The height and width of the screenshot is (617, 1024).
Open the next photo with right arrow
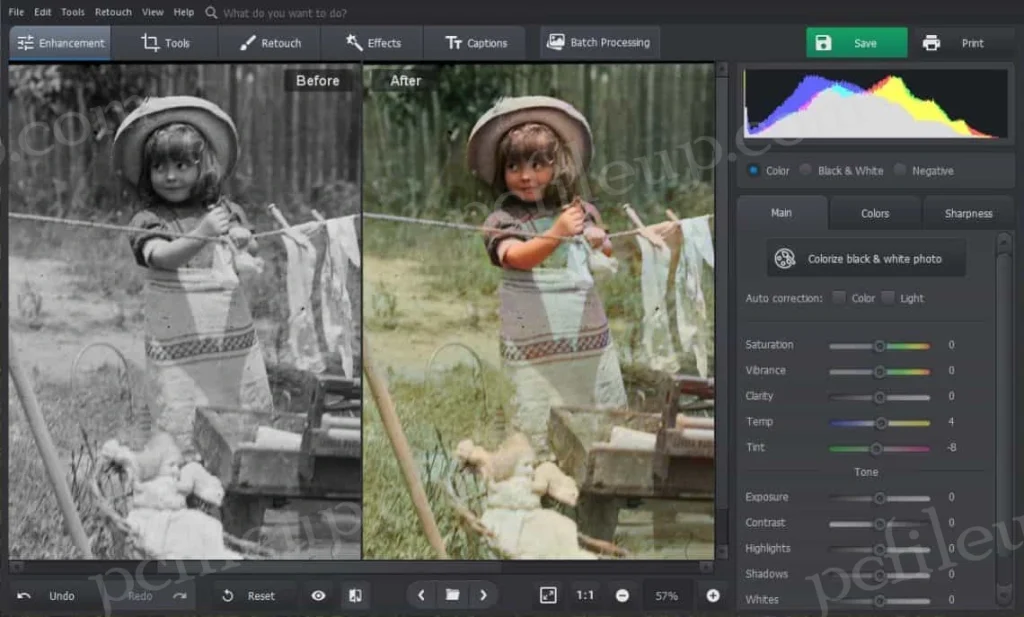coord(484,594)
